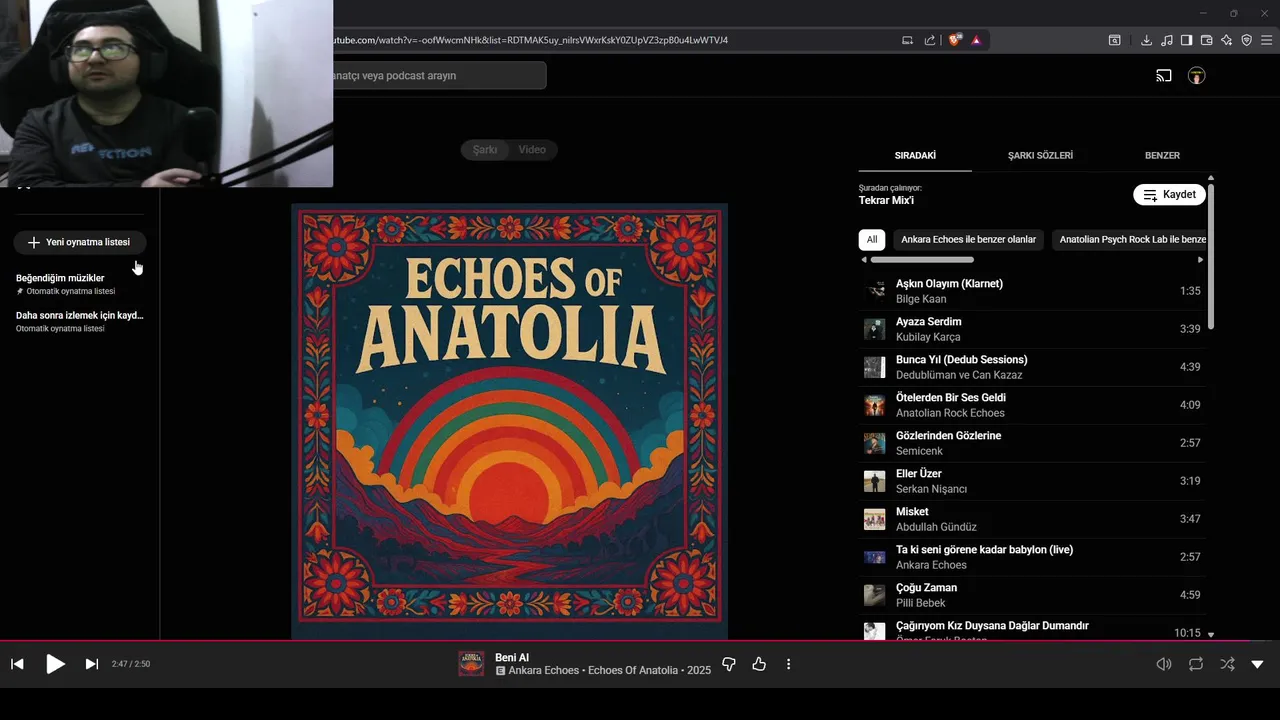Open the Brave Wallet
The image size is (1280, 720).
[1206, 40]
